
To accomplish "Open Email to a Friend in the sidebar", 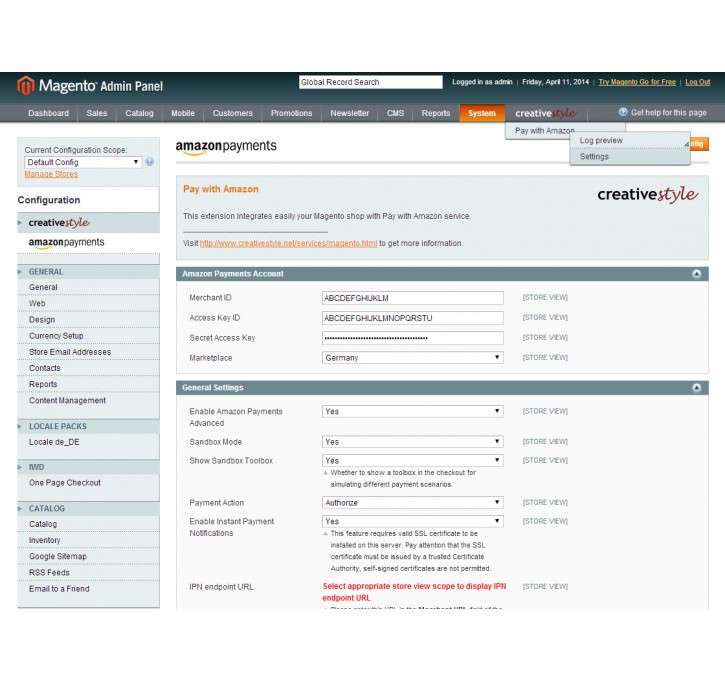I will click(x=88, y=588).
